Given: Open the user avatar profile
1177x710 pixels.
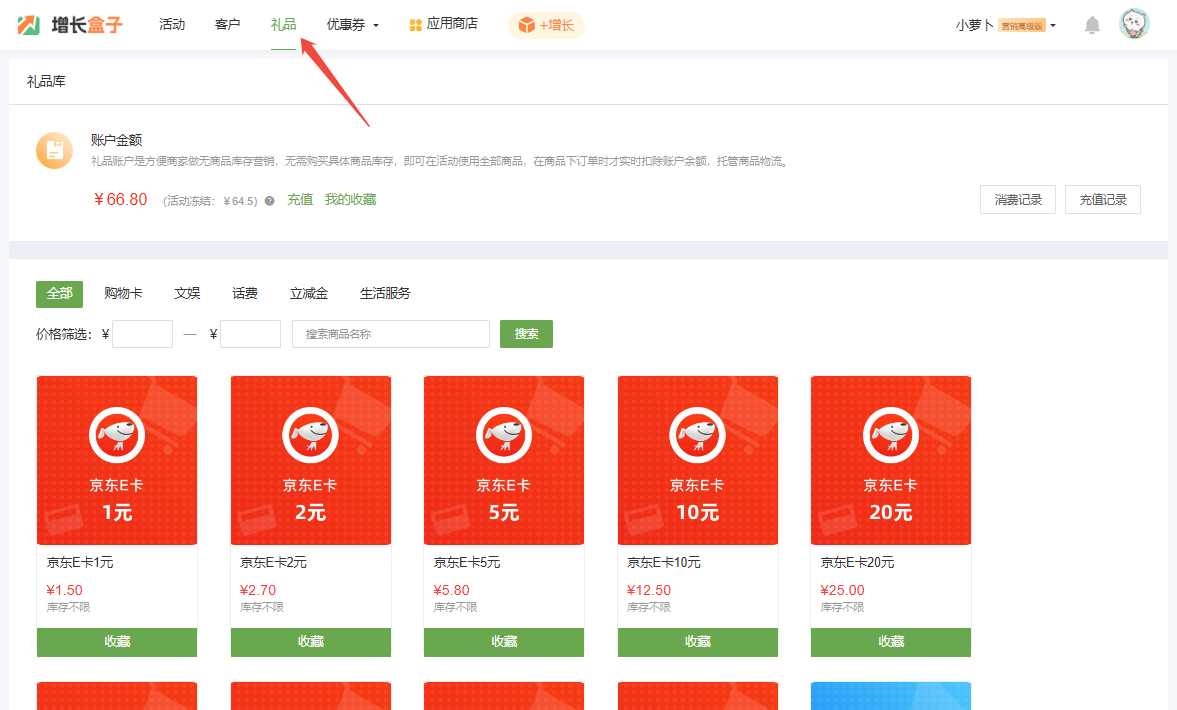Looking at the screenshot, I should 1133,24.
